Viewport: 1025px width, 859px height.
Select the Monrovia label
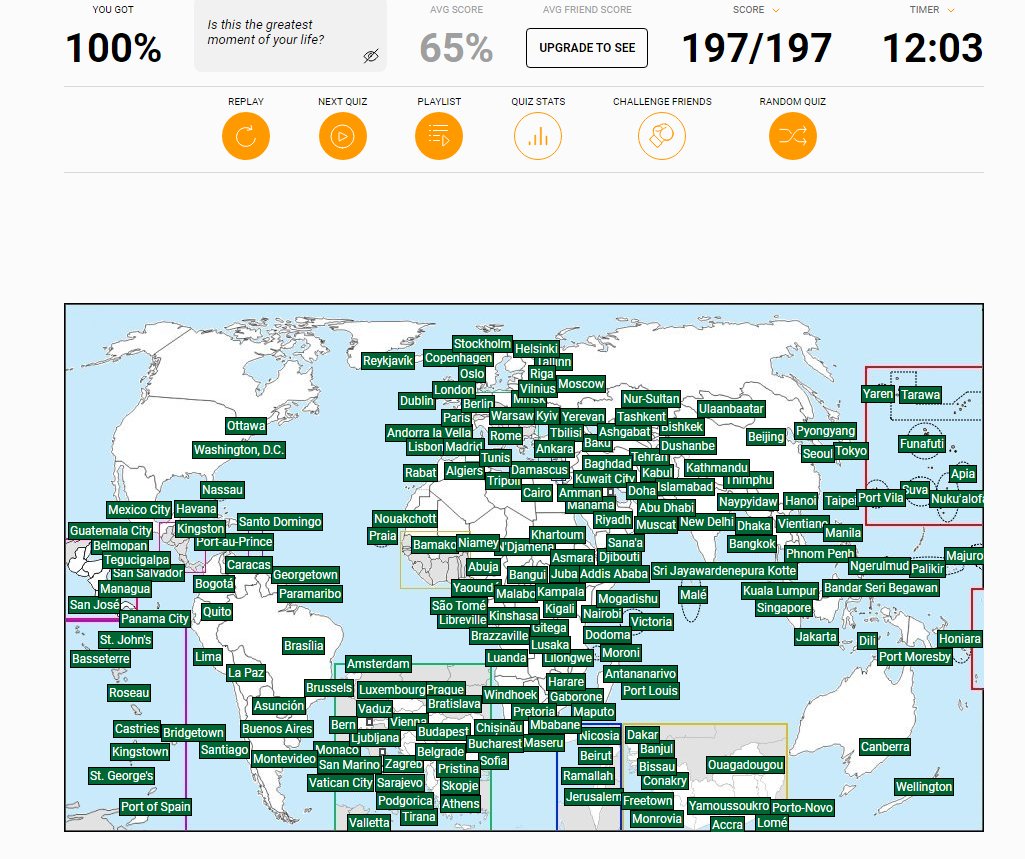coord(657,818)
